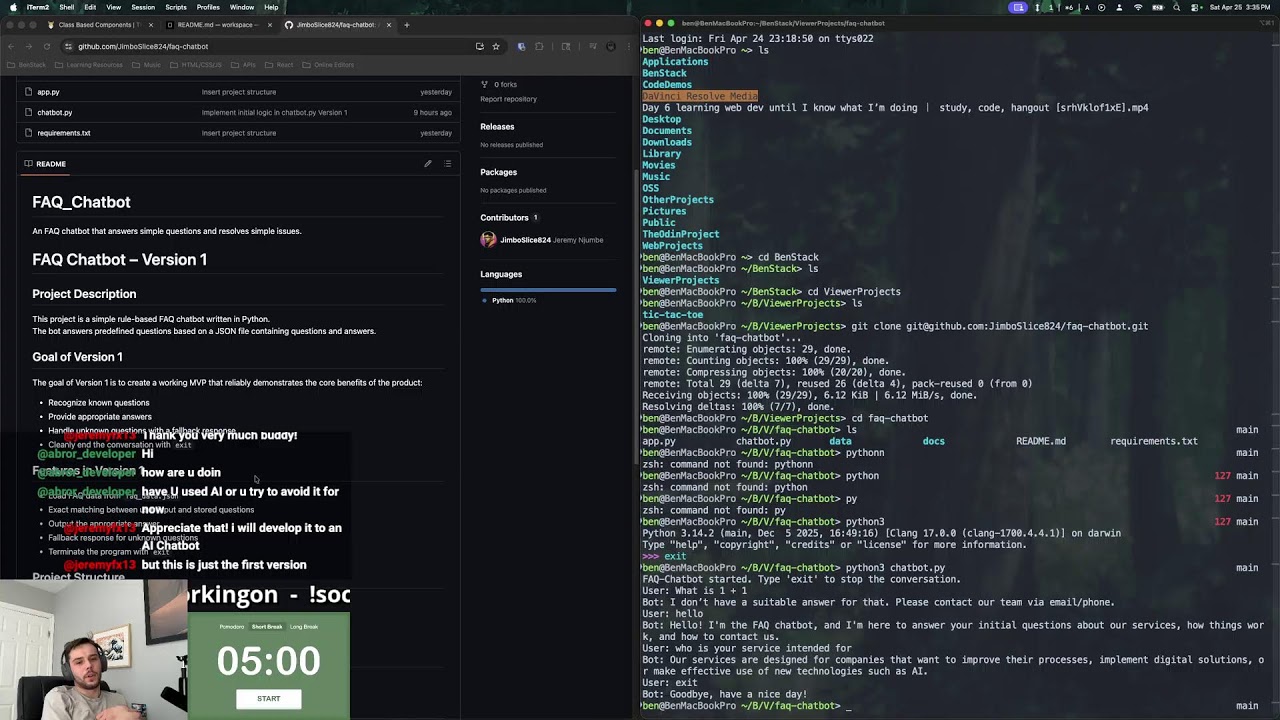Open the README outline list icon
The height and width of the screenshot is (720, 1280).
tap(447, 164)
